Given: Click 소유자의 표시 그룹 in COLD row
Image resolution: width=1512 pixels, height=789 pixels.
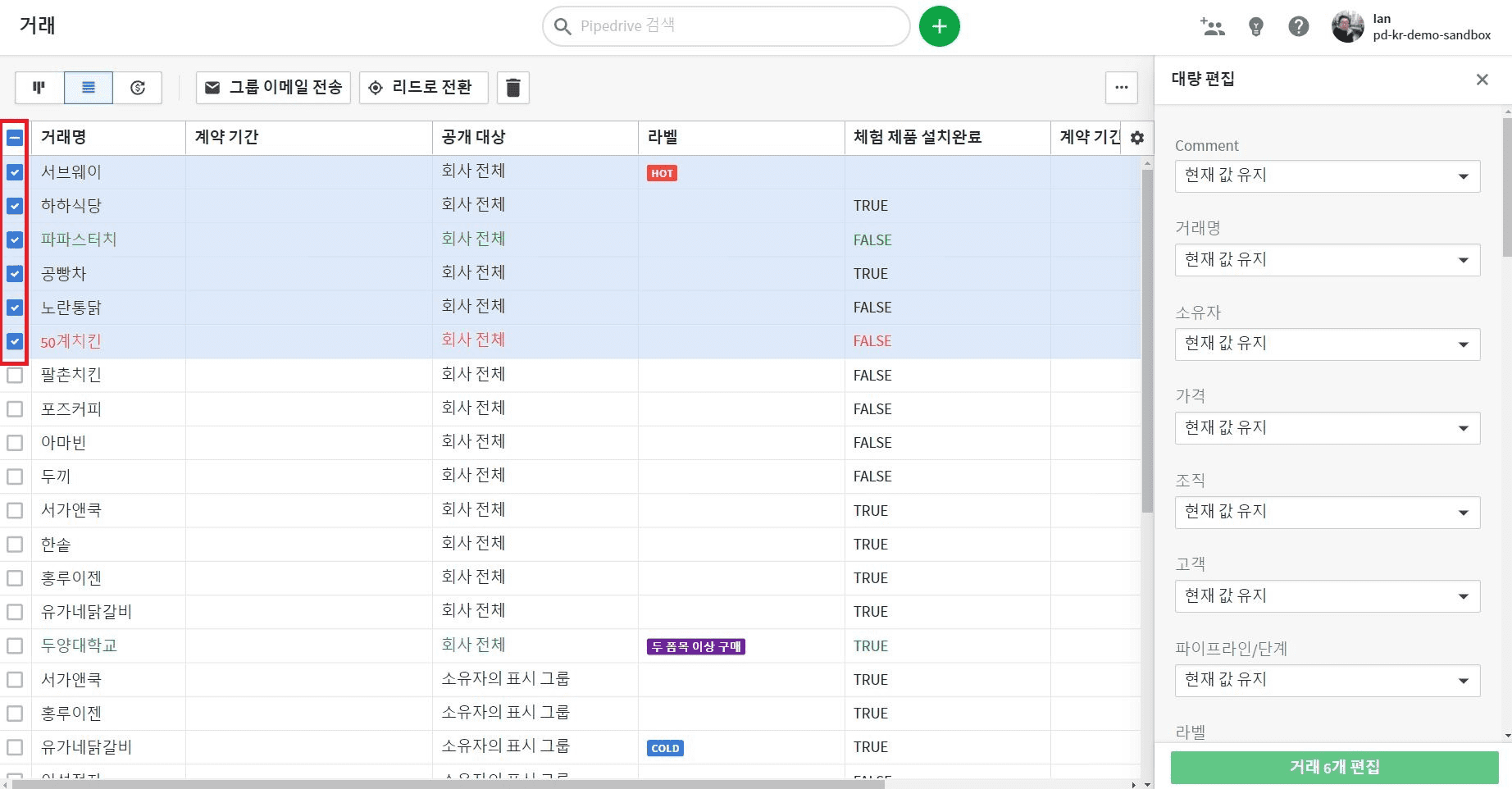Looking at the screenshot, I should point(505,746).
